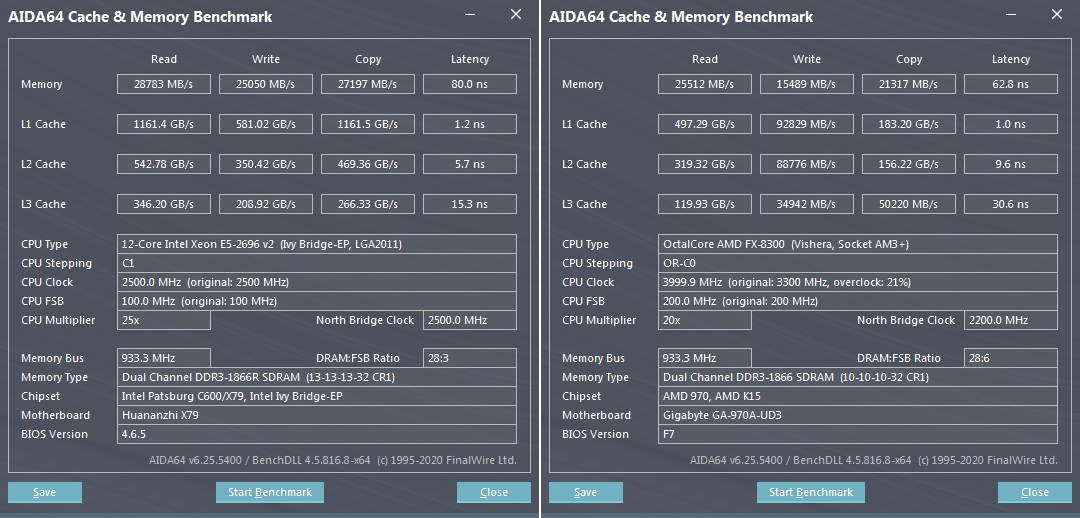Screen dimensions: 1080x518
Task: Click Gigabyte GA-970A-UD3 motherboard field
Action: tap(858, 415)
